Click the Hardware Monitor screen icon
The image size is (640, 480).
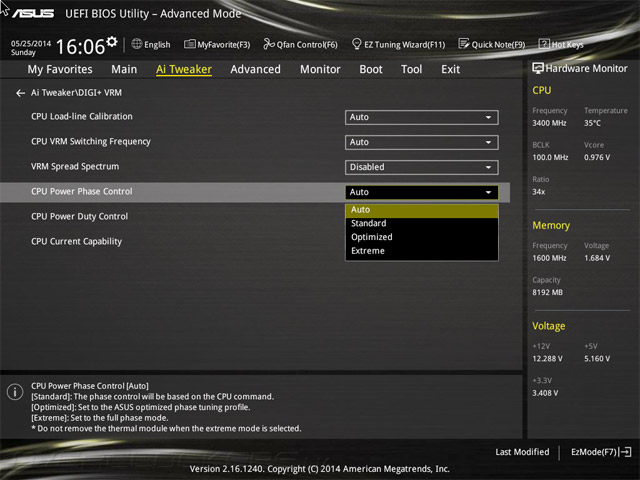pyautogui.click(x=538, y=68)
